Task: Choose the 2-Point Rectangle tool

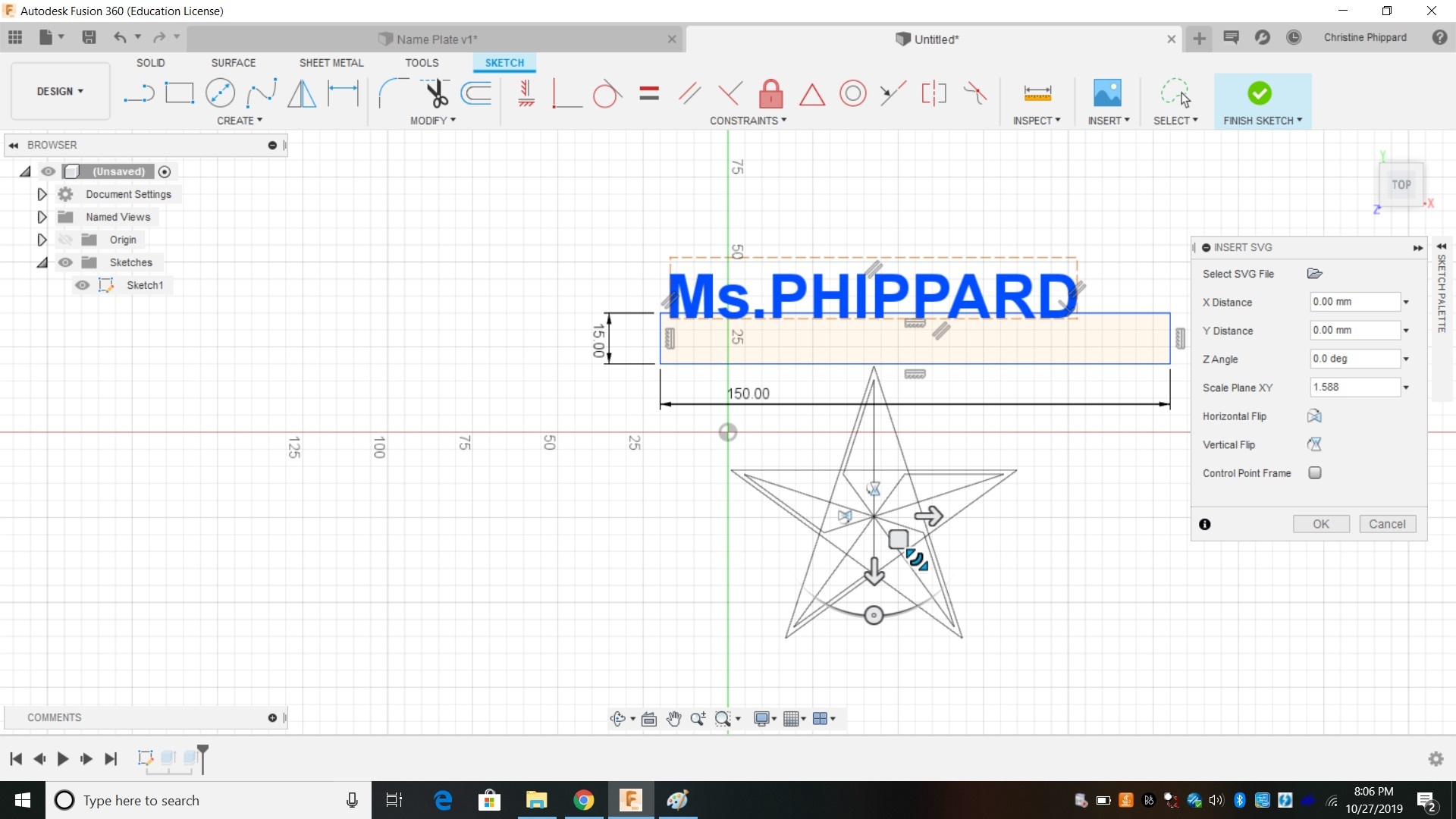Action: click(x=180, y=93)
